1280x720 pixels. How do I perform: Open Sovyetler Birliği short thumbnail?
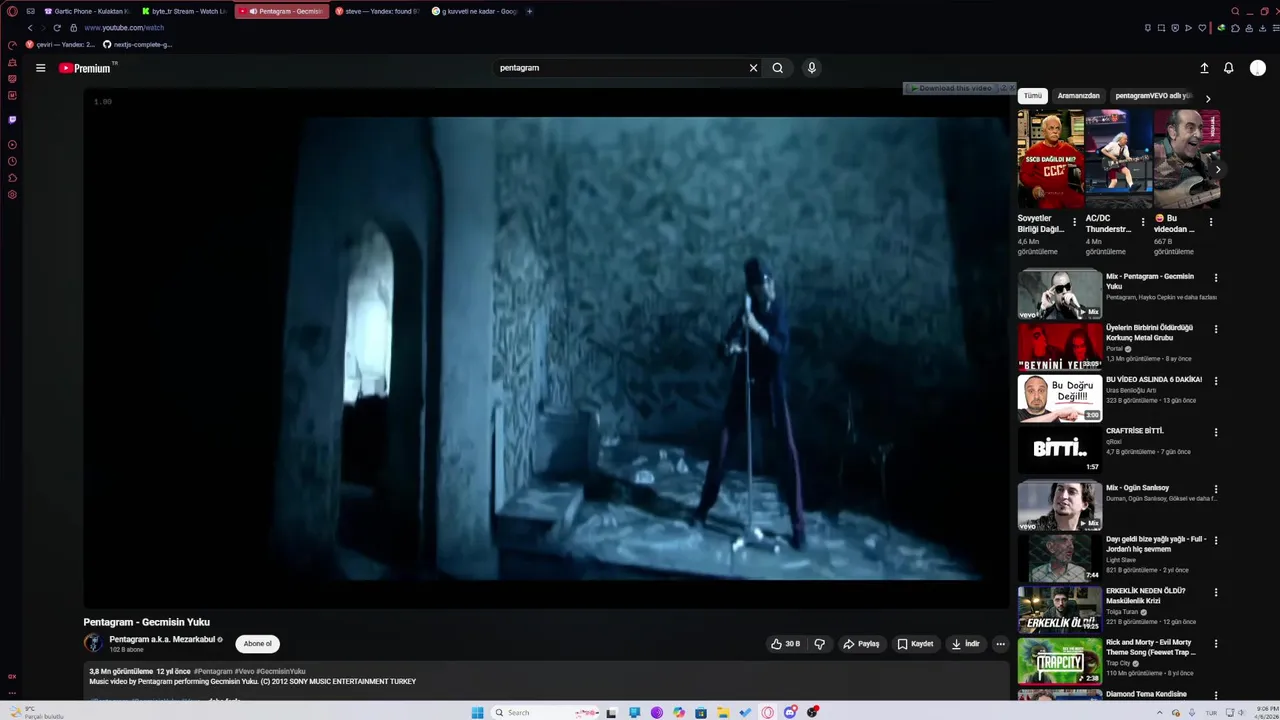click(x=1050, y=159)
